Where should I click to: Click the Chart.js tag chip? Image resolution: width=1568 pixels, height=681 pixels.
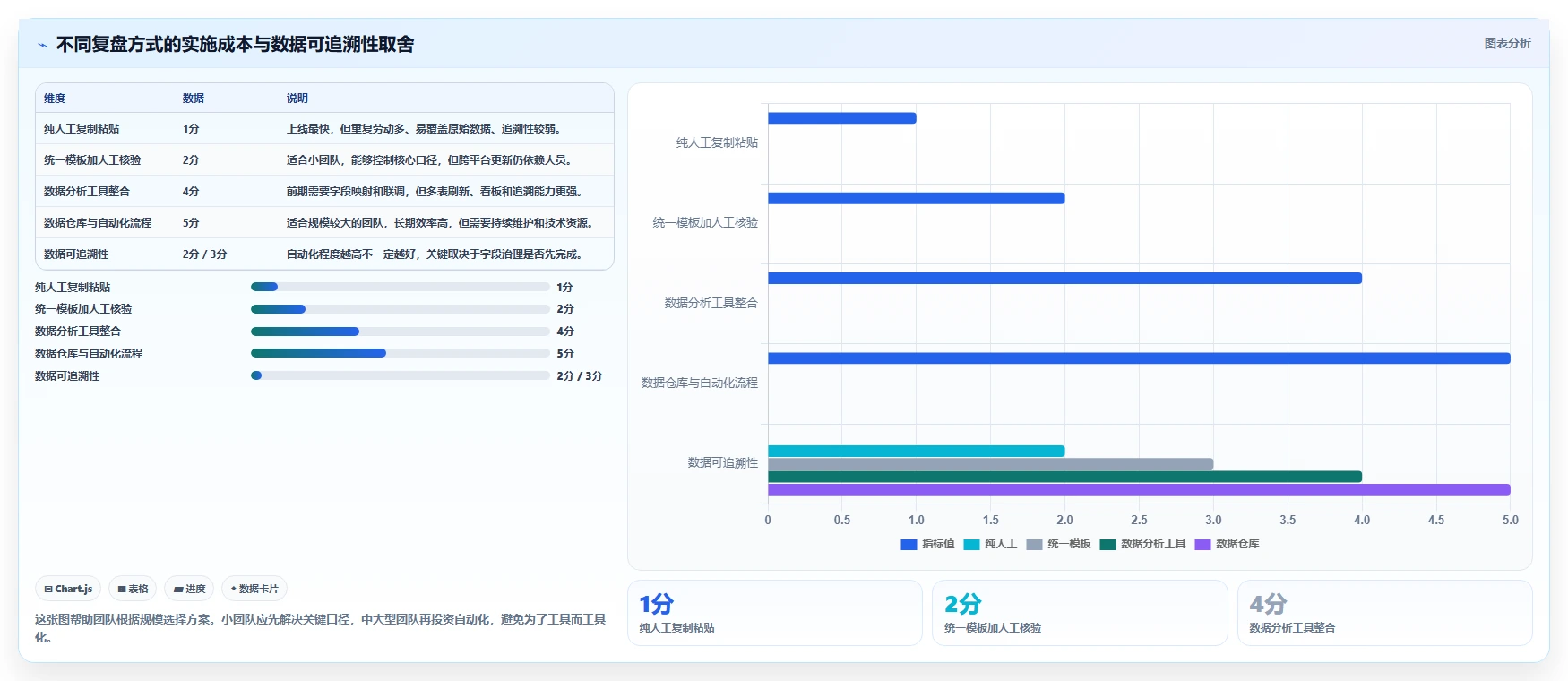[x=68, y=589]
